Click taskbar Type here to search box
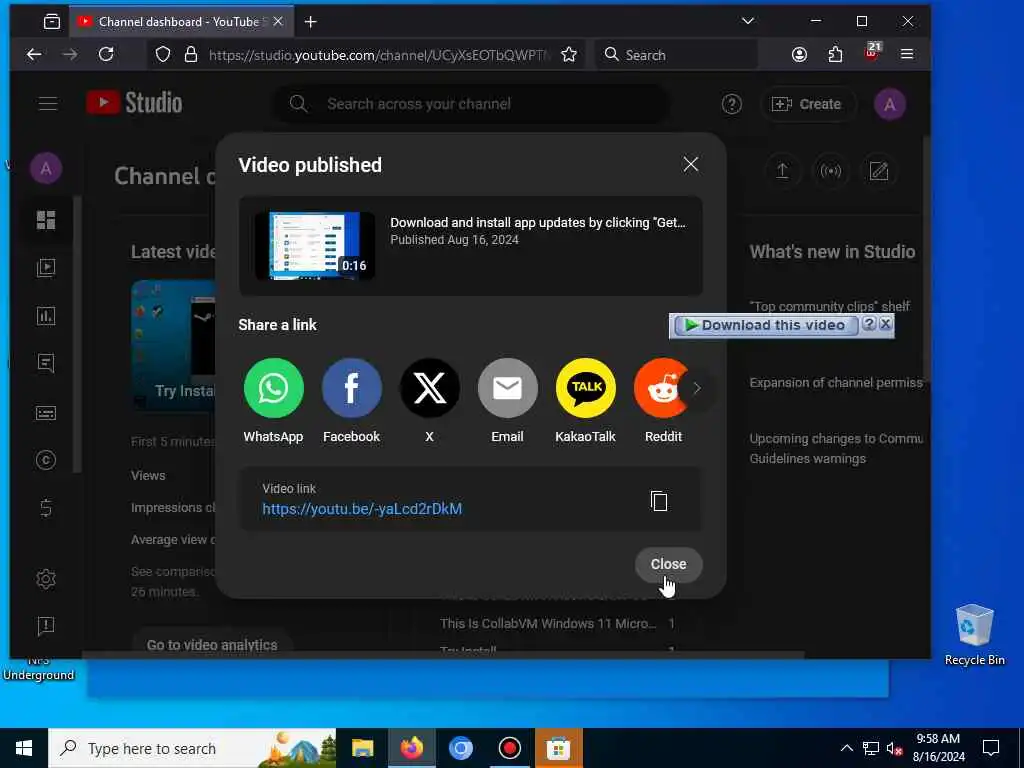Viewport: 1024px width, 768px height. tap(192, 748)
